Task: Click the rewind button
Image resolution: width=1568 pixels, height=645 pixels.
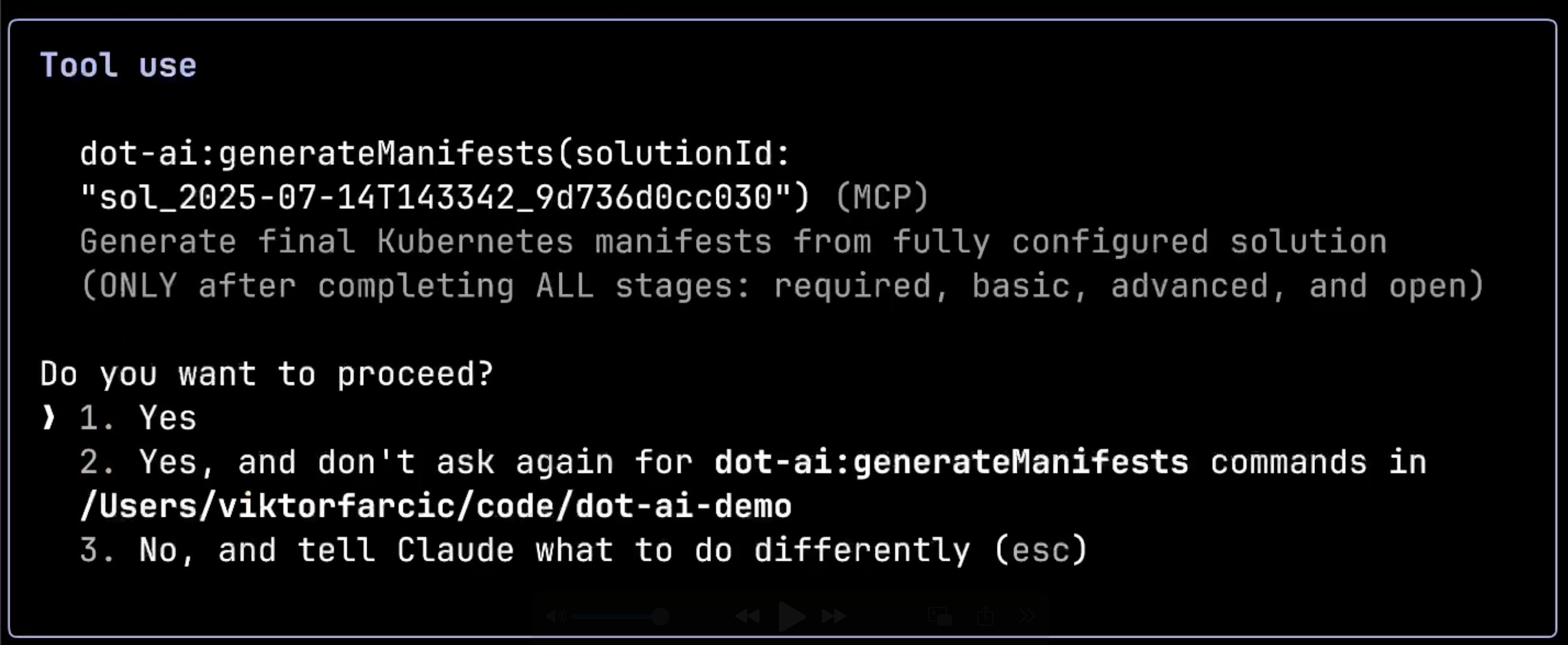Action: coord(747,616)
